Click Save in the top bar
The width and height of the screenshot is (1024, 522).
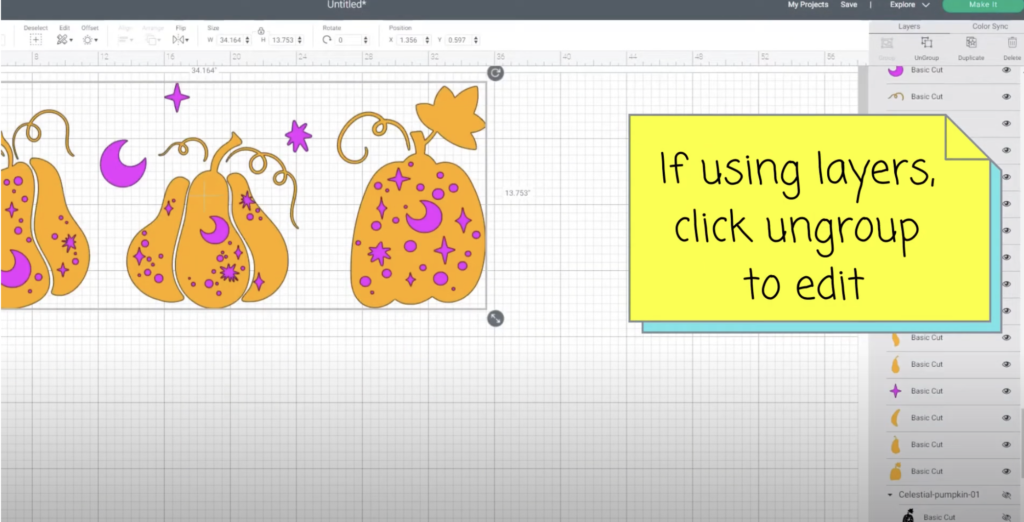pyautogui.click(x=849, y=5)
